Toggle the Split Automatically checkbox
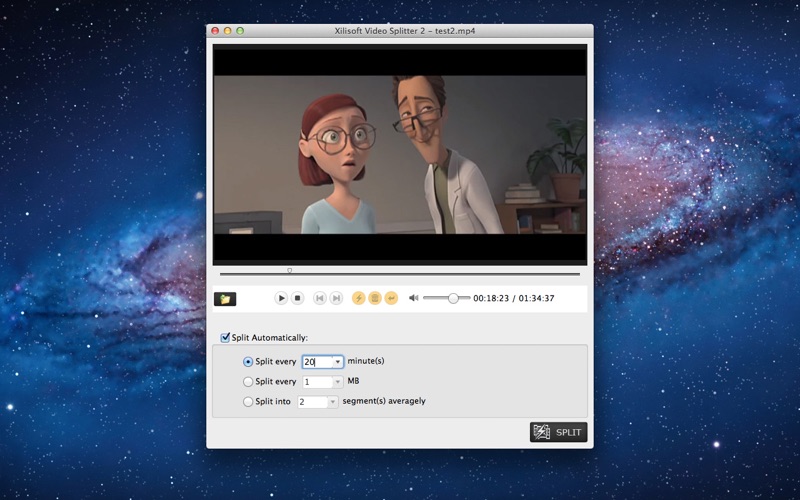800x500 pixels. click(225, 337)
